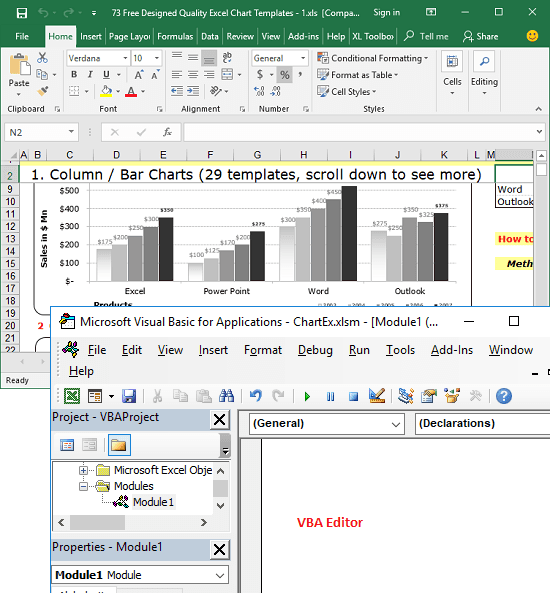Collapse the Excel ribbon arrow
The width and height of the screenshot is (550, 593).
coord(539,109)
